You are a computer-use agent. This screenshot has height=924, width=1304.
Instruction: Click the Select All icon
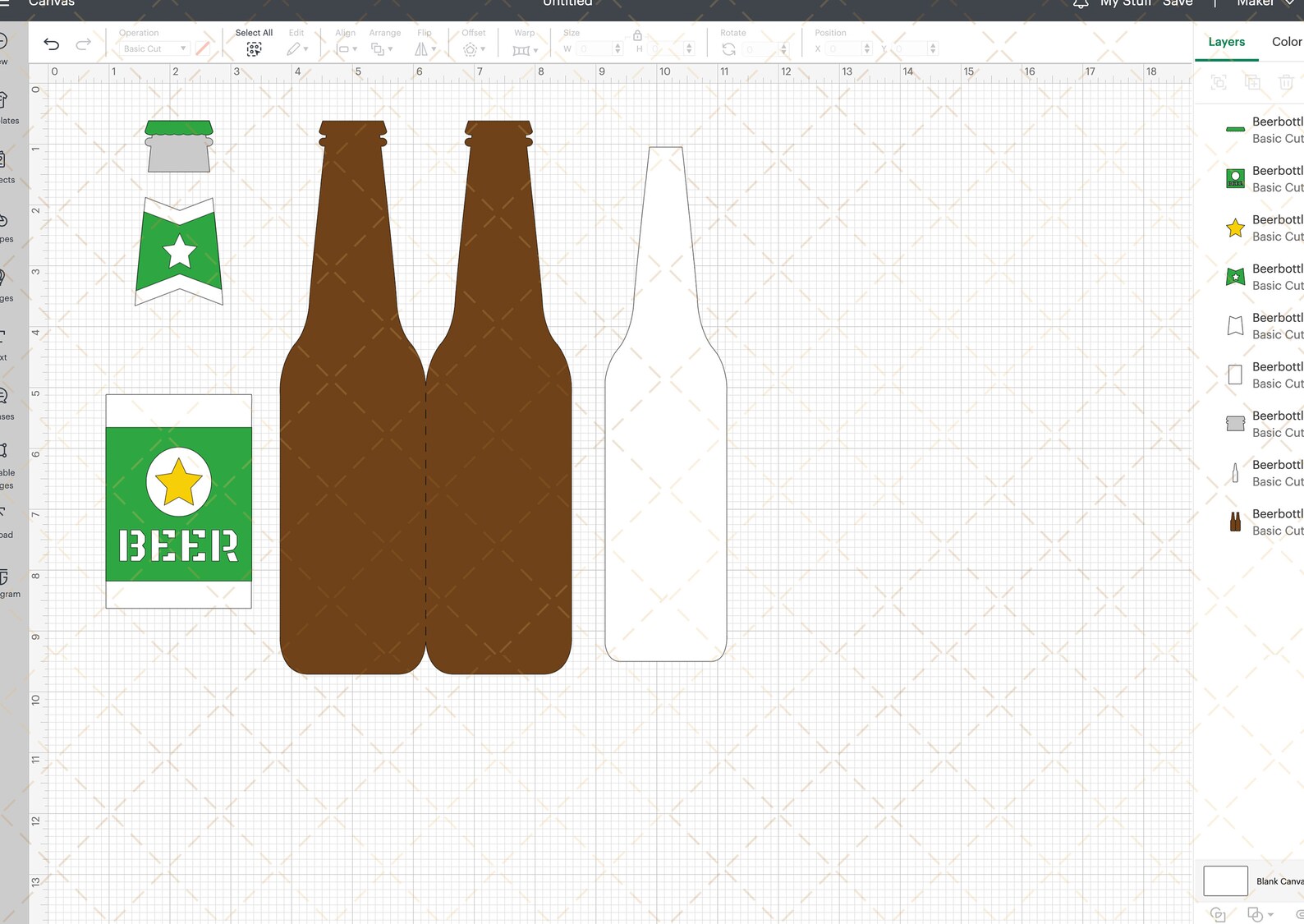(255, 49)
